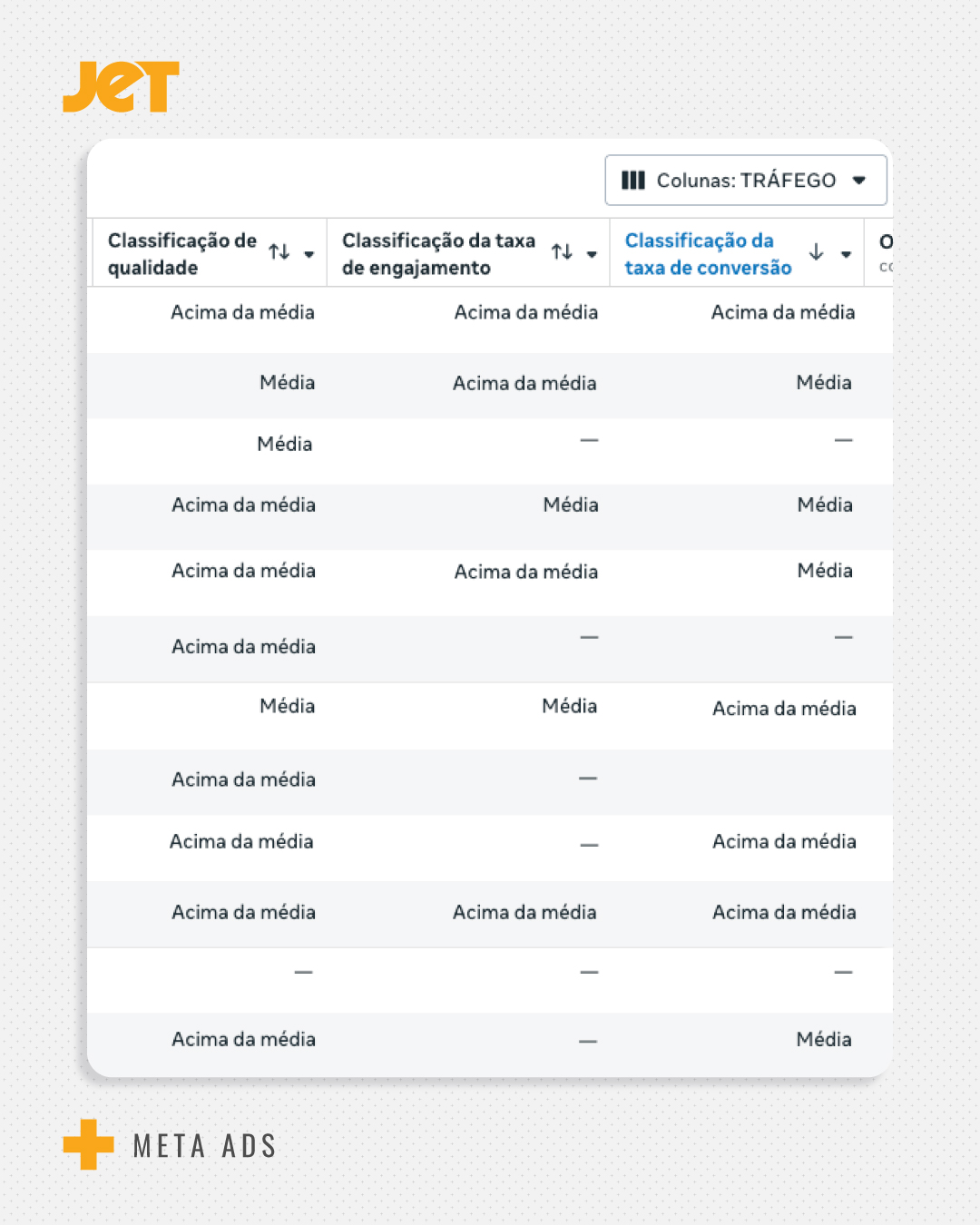Image resolution: width=980 pixels, height=1225 pixels.
Task: Select first row's quality rating cell
Action: (x=242, y=312)
